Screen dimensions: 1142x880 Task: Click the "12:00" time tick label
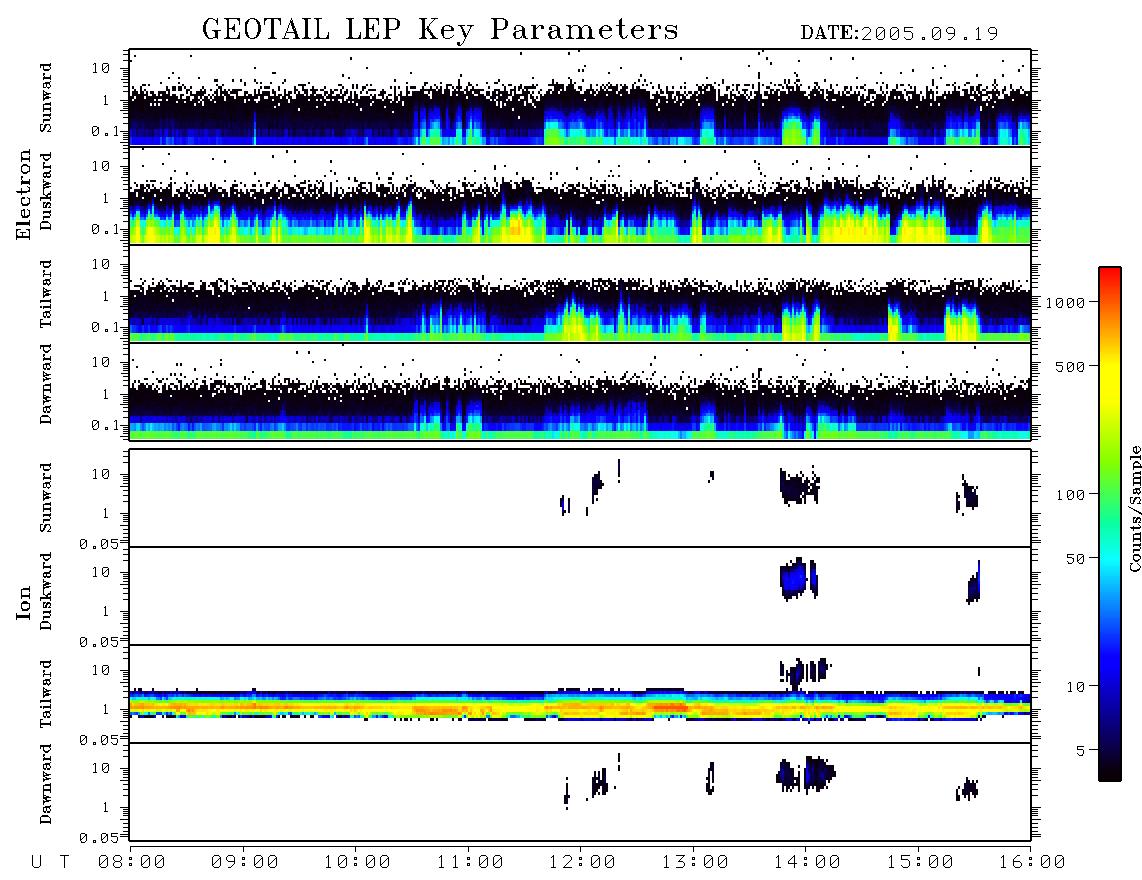coord(582,862)
